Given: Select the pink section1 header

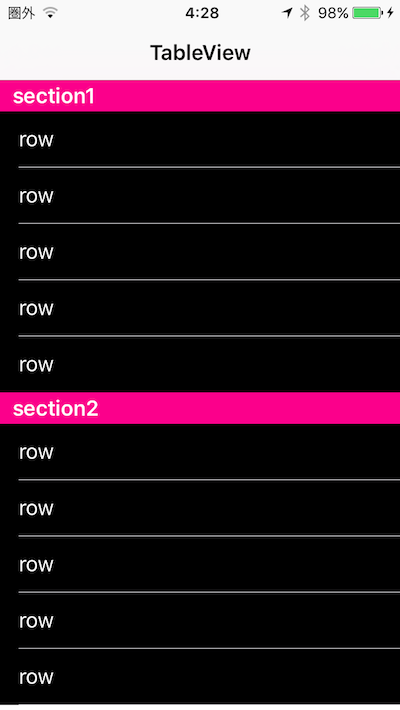Looking at the screenshot, I should [200, 96].
